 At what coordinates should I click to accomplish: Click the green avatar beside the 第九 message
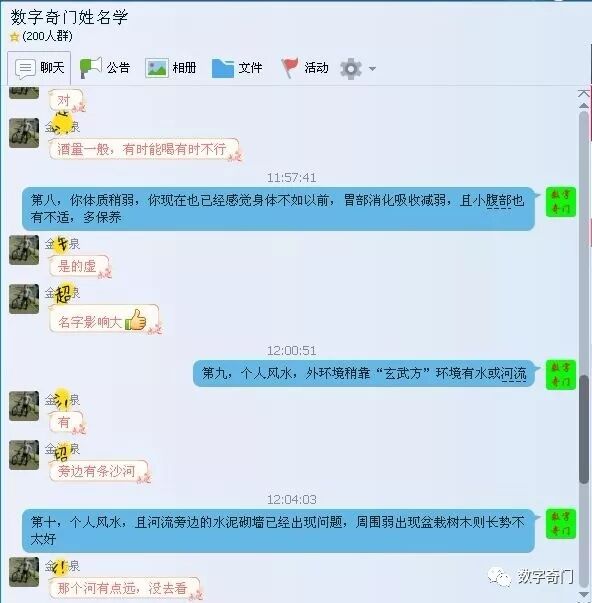tap(560, 375)
